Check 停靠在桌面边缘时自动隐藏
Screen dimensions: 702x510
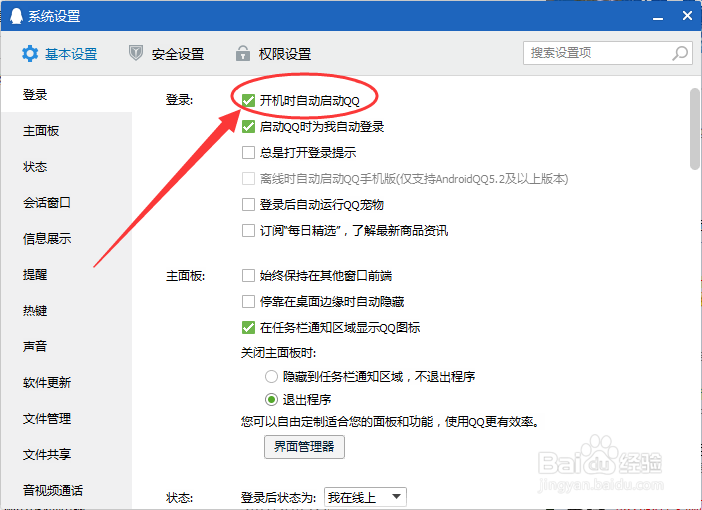(x=248, y=301)
